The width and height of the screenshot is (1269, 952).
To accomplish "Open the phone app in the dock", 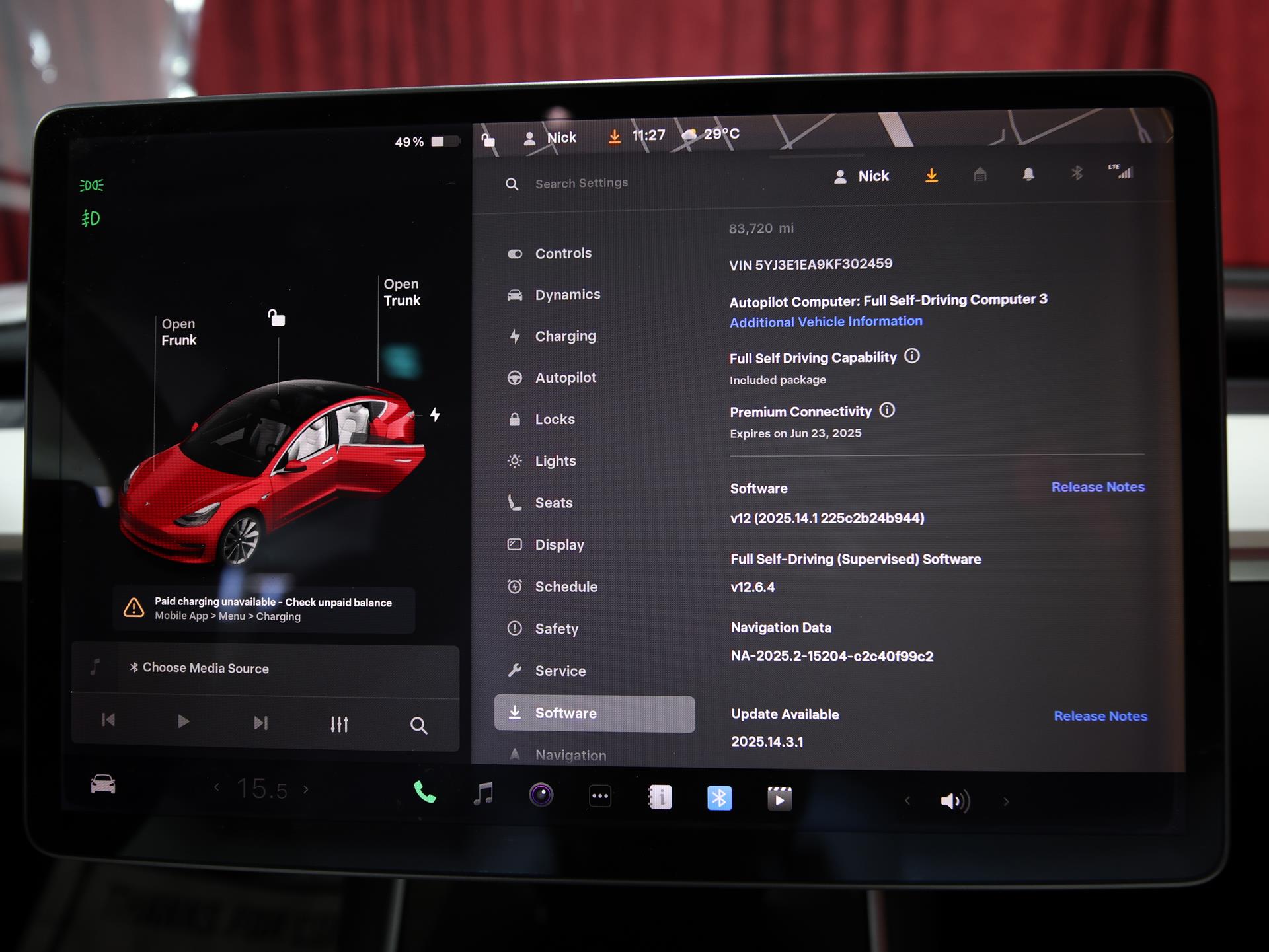I will pos(424,792).
